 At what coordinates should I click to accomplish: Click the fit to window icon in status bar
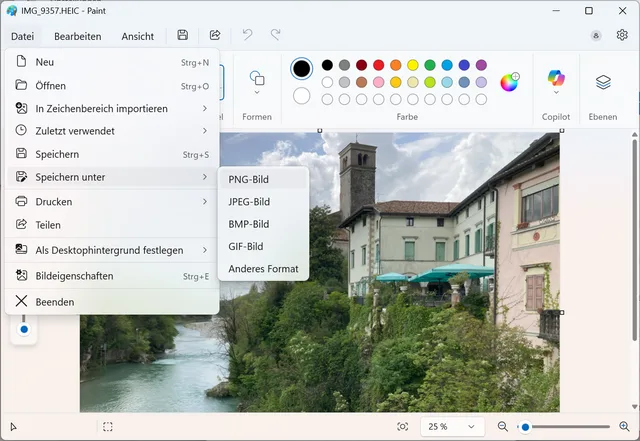click(x=403, y=427)
